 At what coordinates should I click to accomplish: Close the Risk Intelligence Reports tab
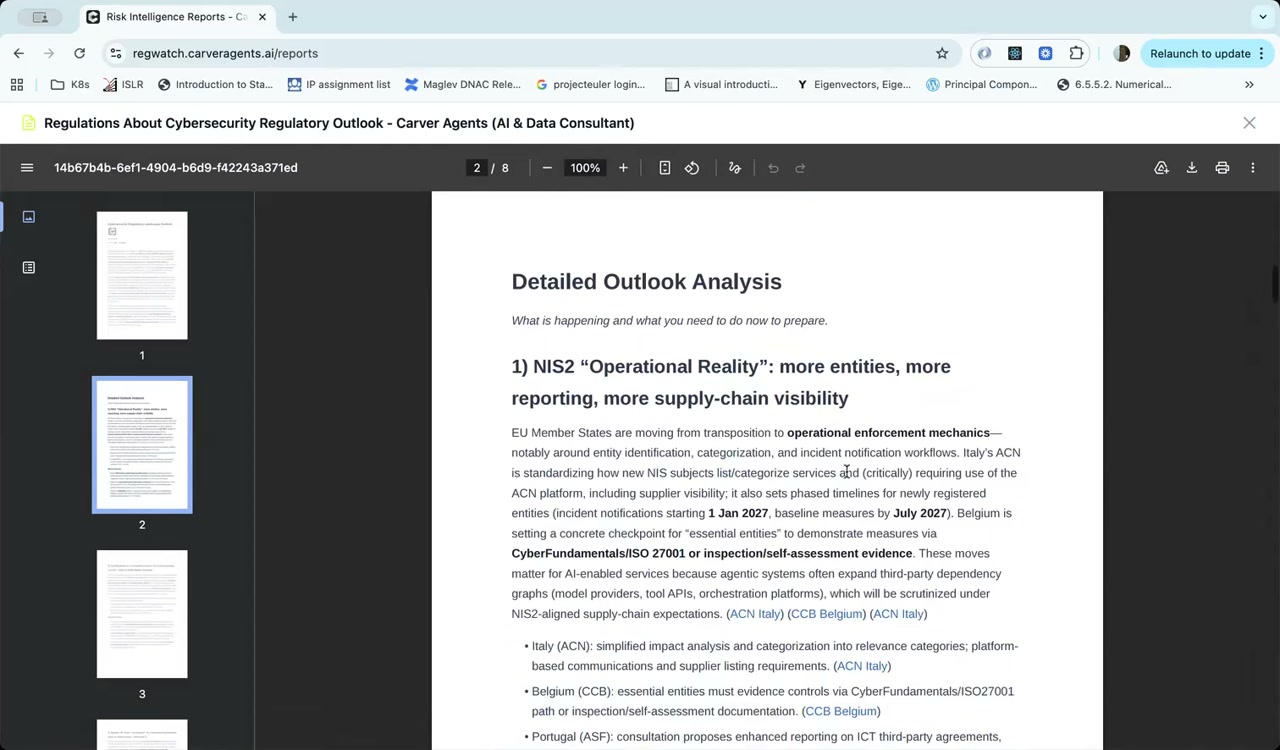coord(263,17)
